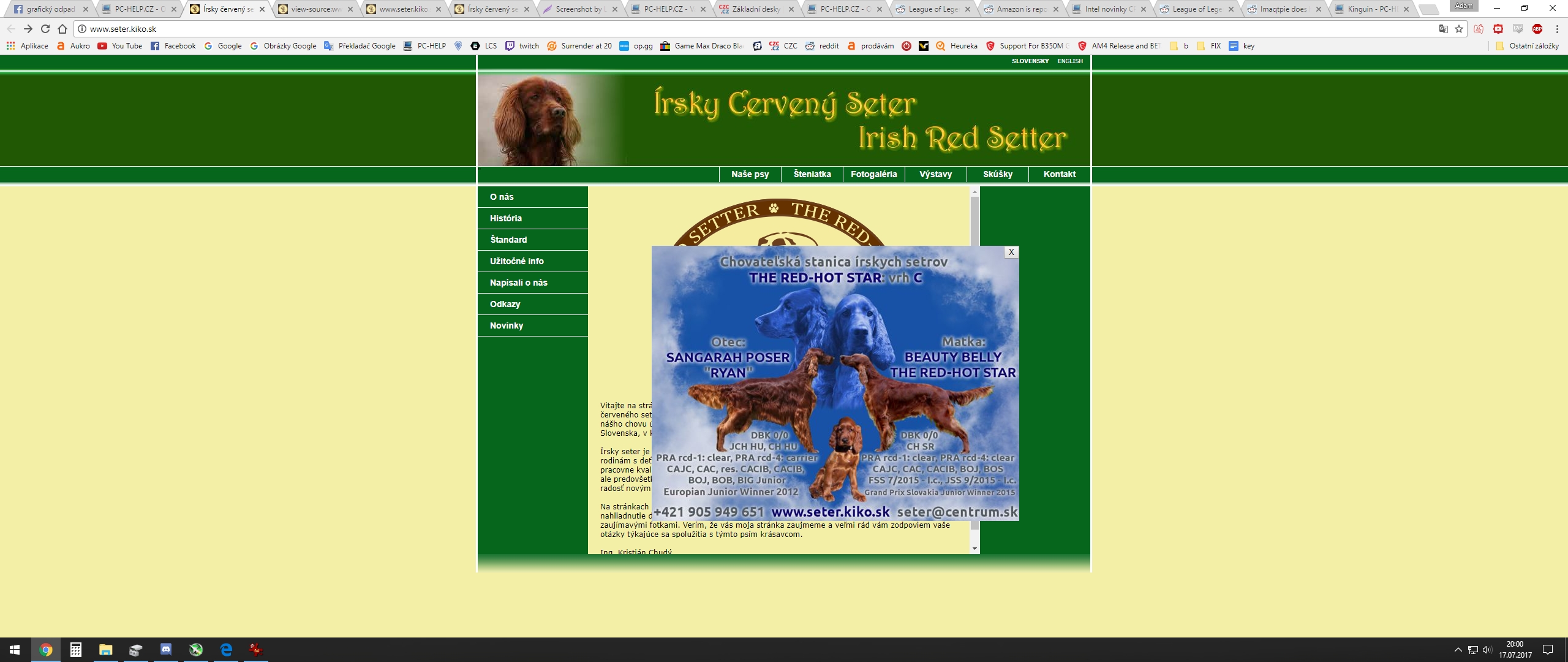The width and height of the screenshot is (1568, 662).
Task: Launch Discord from the taskbar
Action: coord(166,650)
